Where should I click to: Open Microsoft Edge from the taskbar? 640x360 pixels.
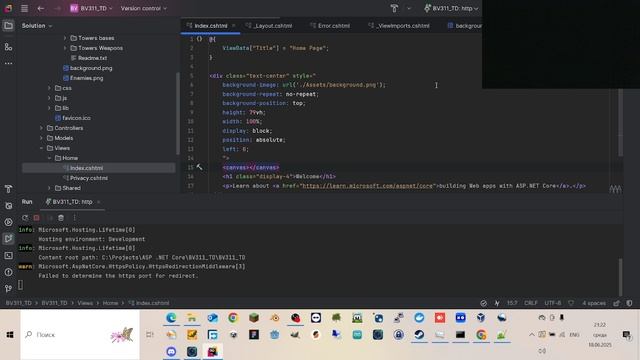(171, 318)
